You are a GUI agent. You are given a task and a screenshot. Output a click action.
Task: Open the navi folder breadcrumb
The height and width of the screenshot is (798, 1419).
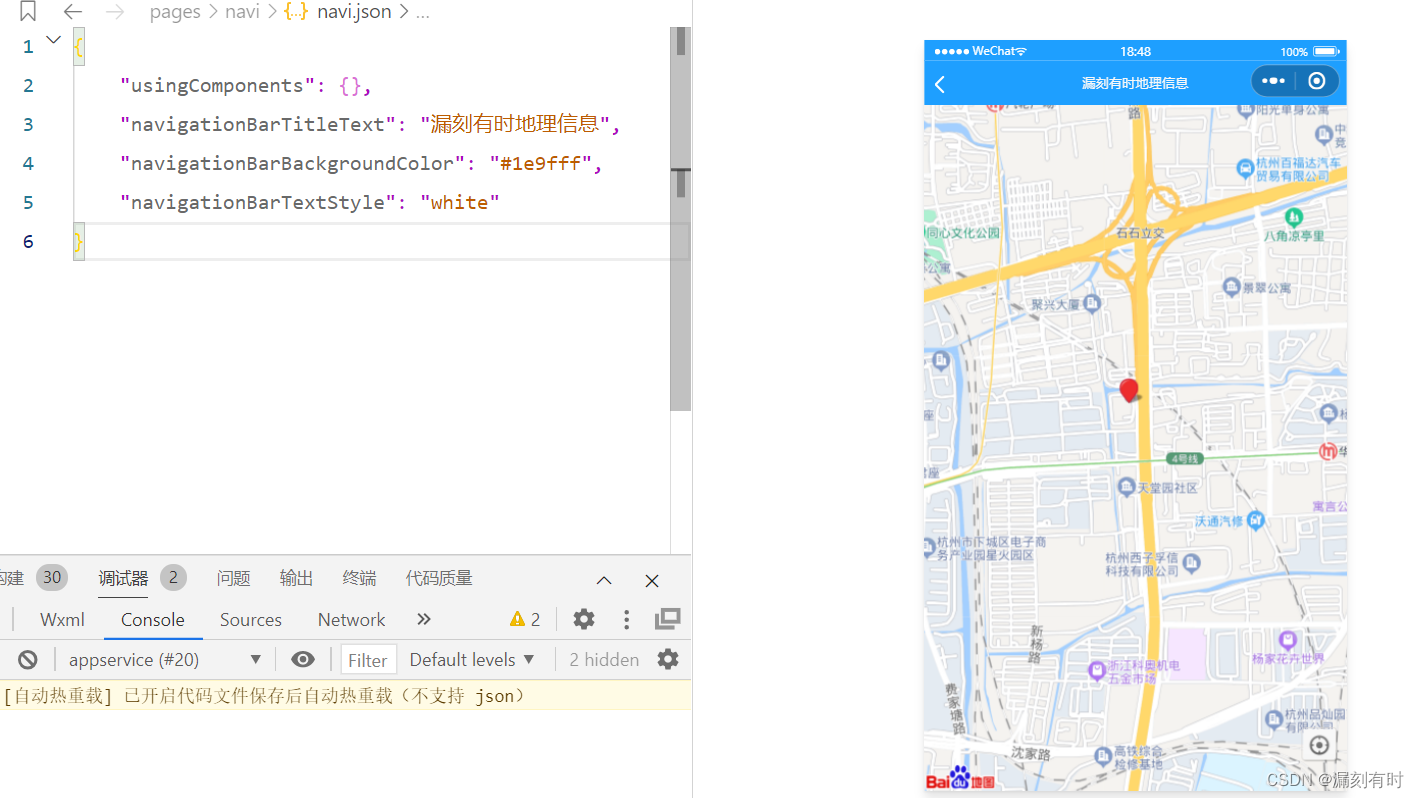point(243,12)
